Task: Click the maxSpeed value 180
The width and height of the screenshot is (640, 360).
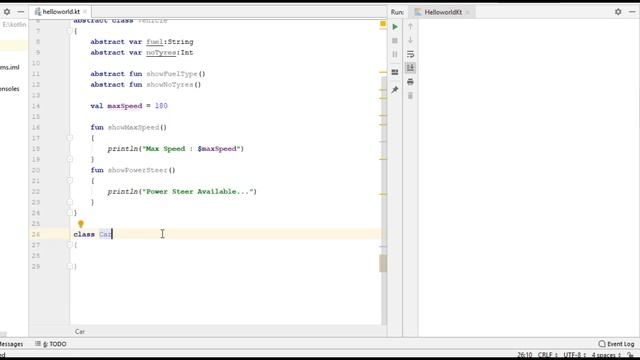Action: pyautogui.click(x=161, y=106)
